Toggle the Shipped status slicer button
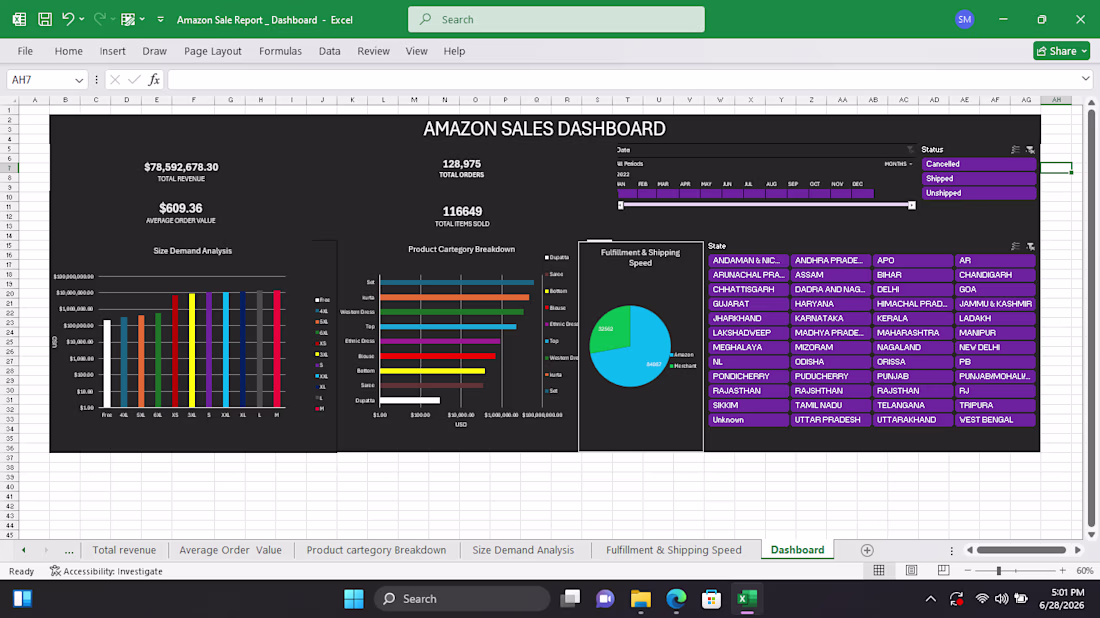This screenshot has height=618, width=1100. click(979, 179)
